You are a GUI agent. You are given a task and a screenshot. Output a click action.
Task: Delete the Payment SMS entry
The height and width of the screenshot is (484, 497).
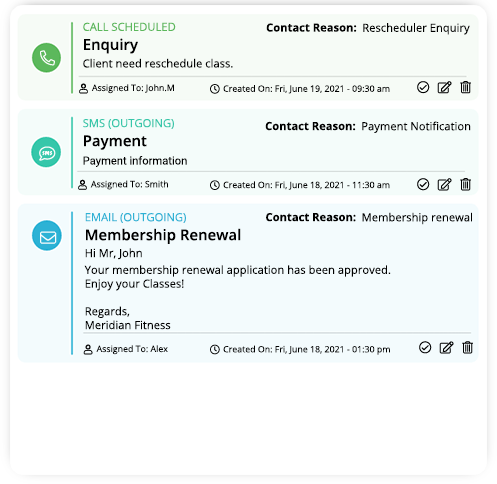click(x=465, y=184)
